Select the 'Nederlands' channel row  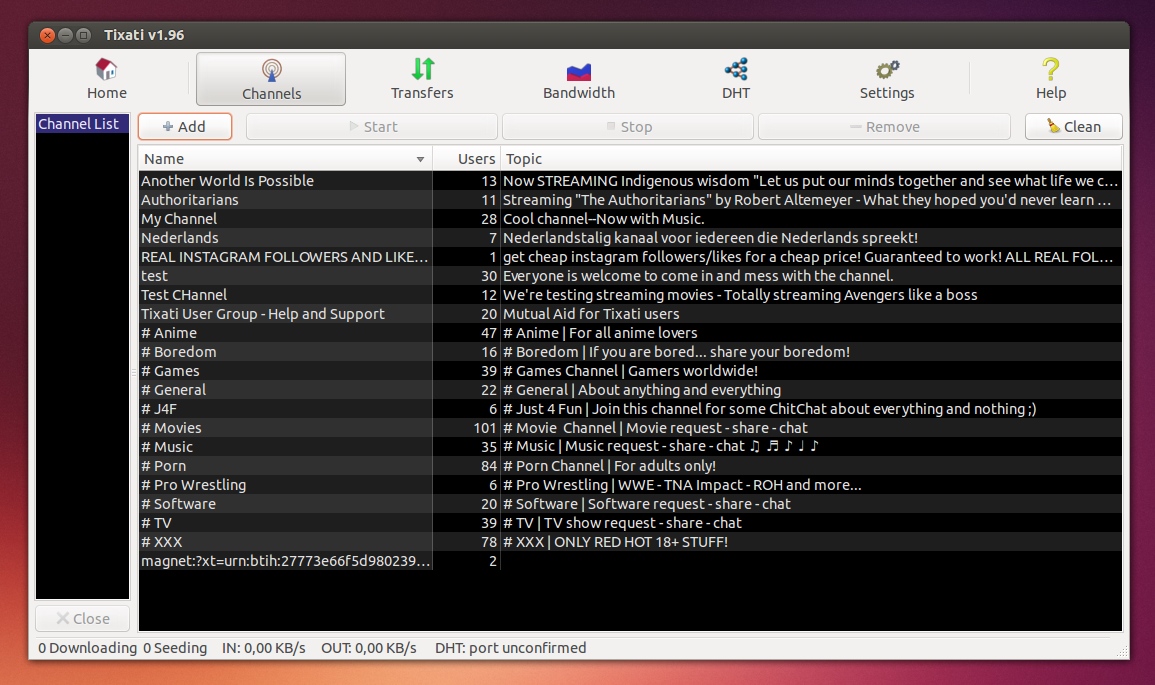point(630,238)
